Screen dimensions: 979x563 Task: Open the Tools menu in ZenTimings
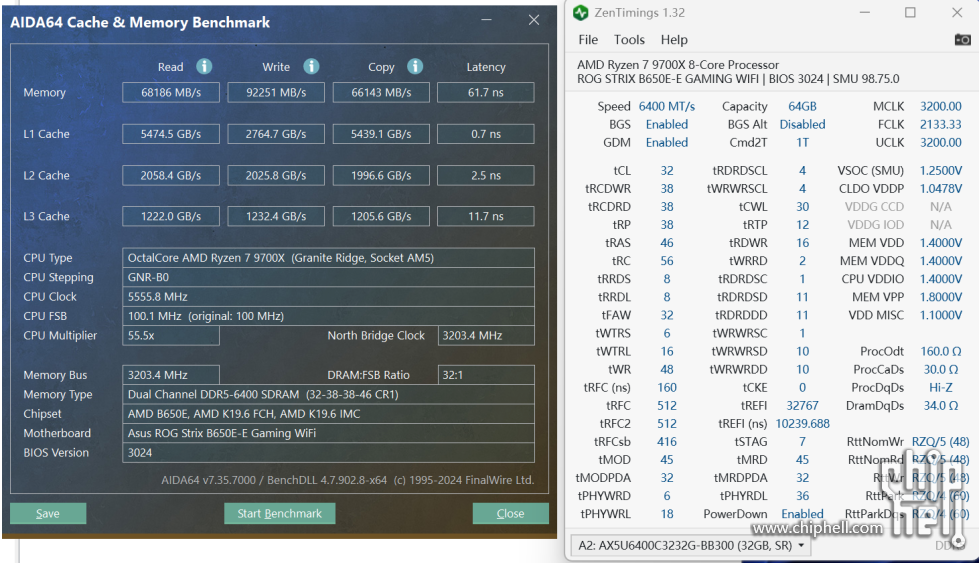point(629,40)
